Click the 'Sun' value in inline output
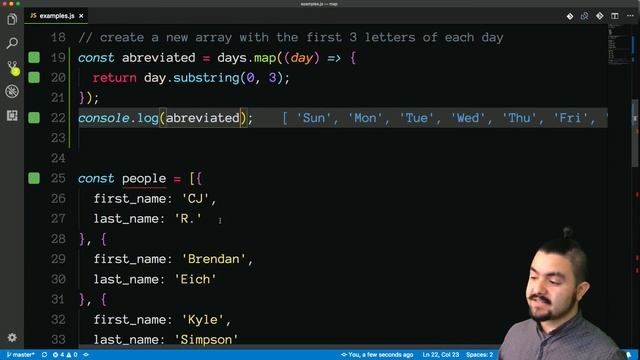This screenshot has width=640, height=360. [314, 118]
